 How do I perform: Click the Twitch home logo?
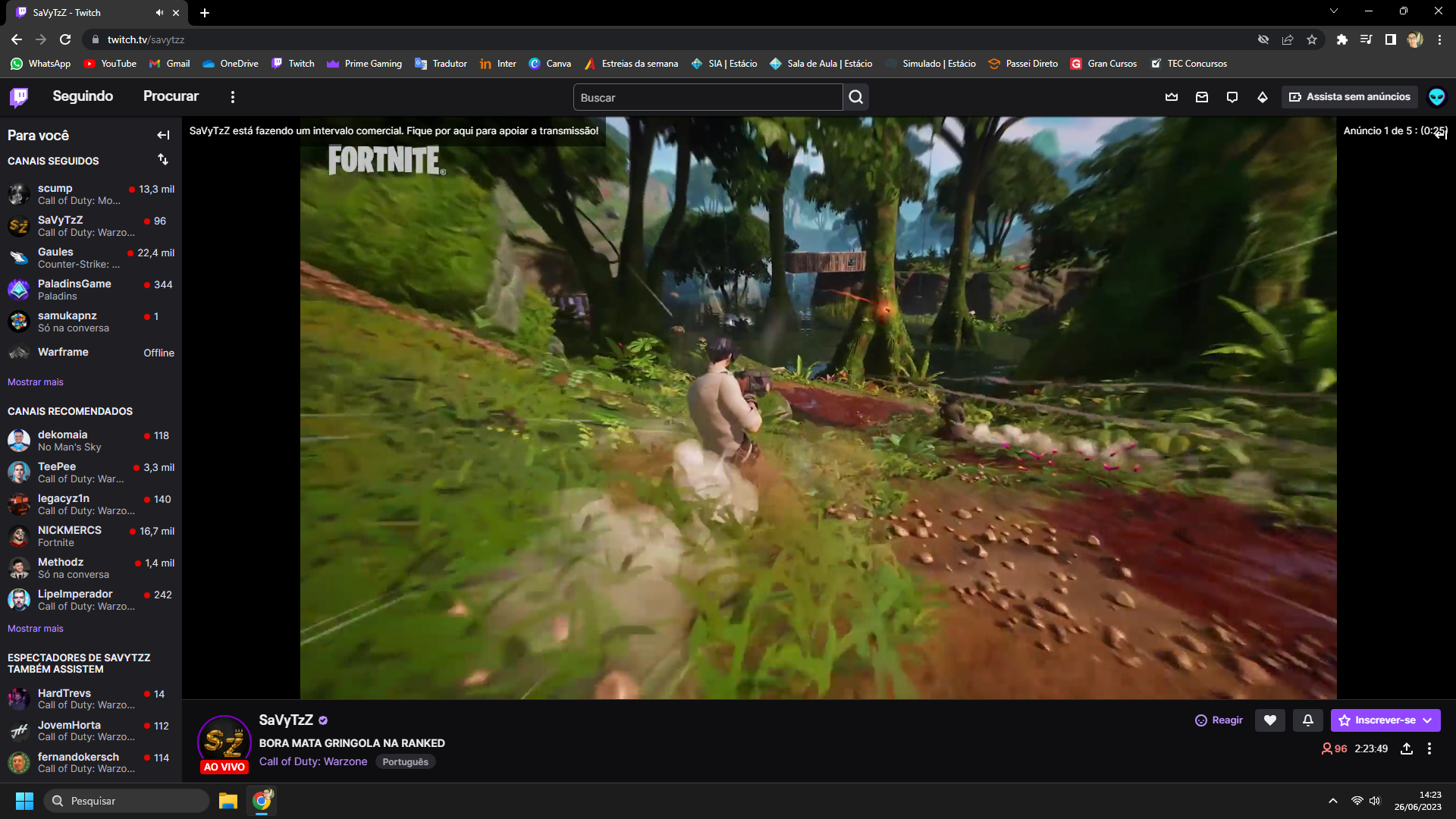19,97
